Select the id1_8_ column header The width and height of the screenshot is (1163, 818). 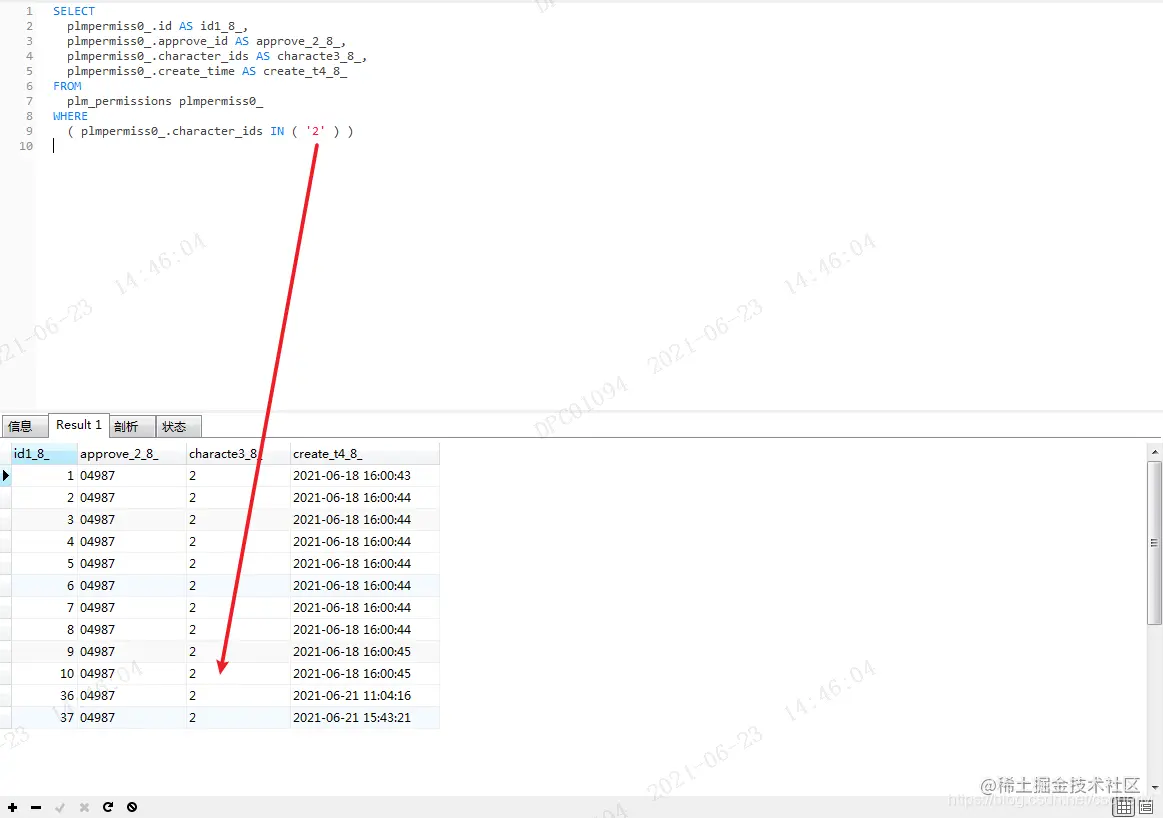click(x=44, y=454)
